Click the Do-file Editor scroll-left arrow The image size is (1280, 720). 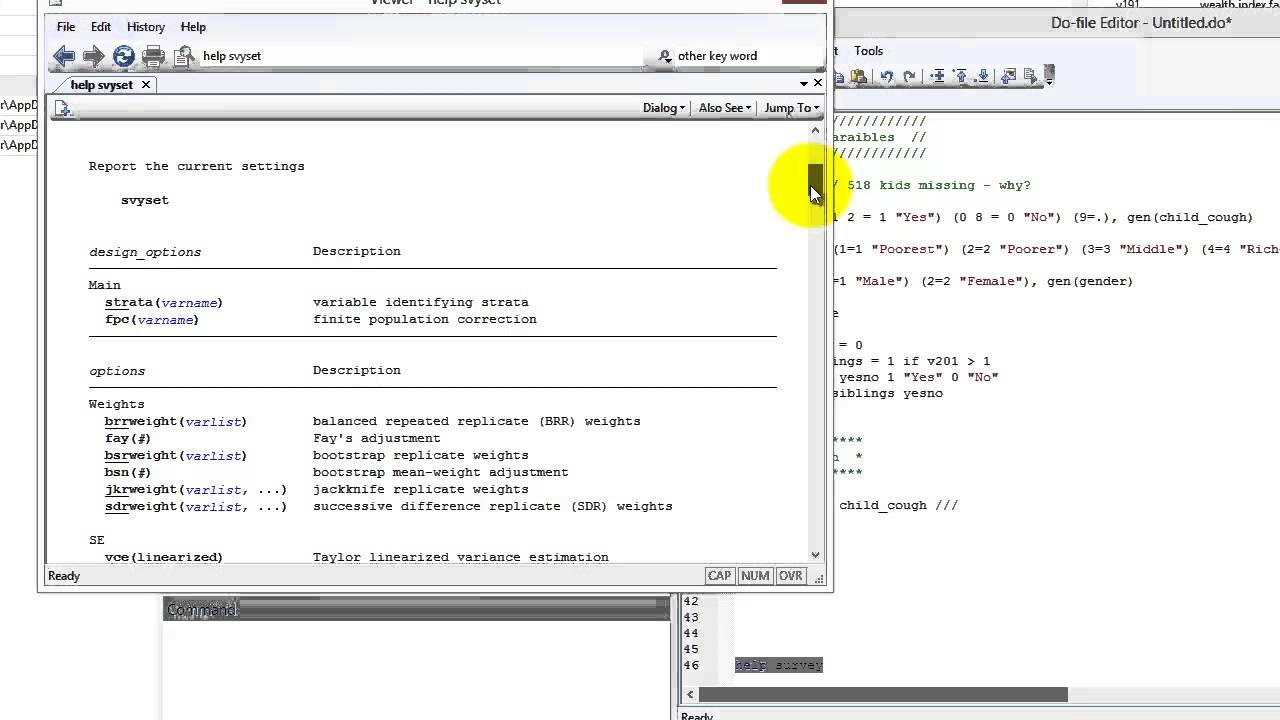pos(690,694)
